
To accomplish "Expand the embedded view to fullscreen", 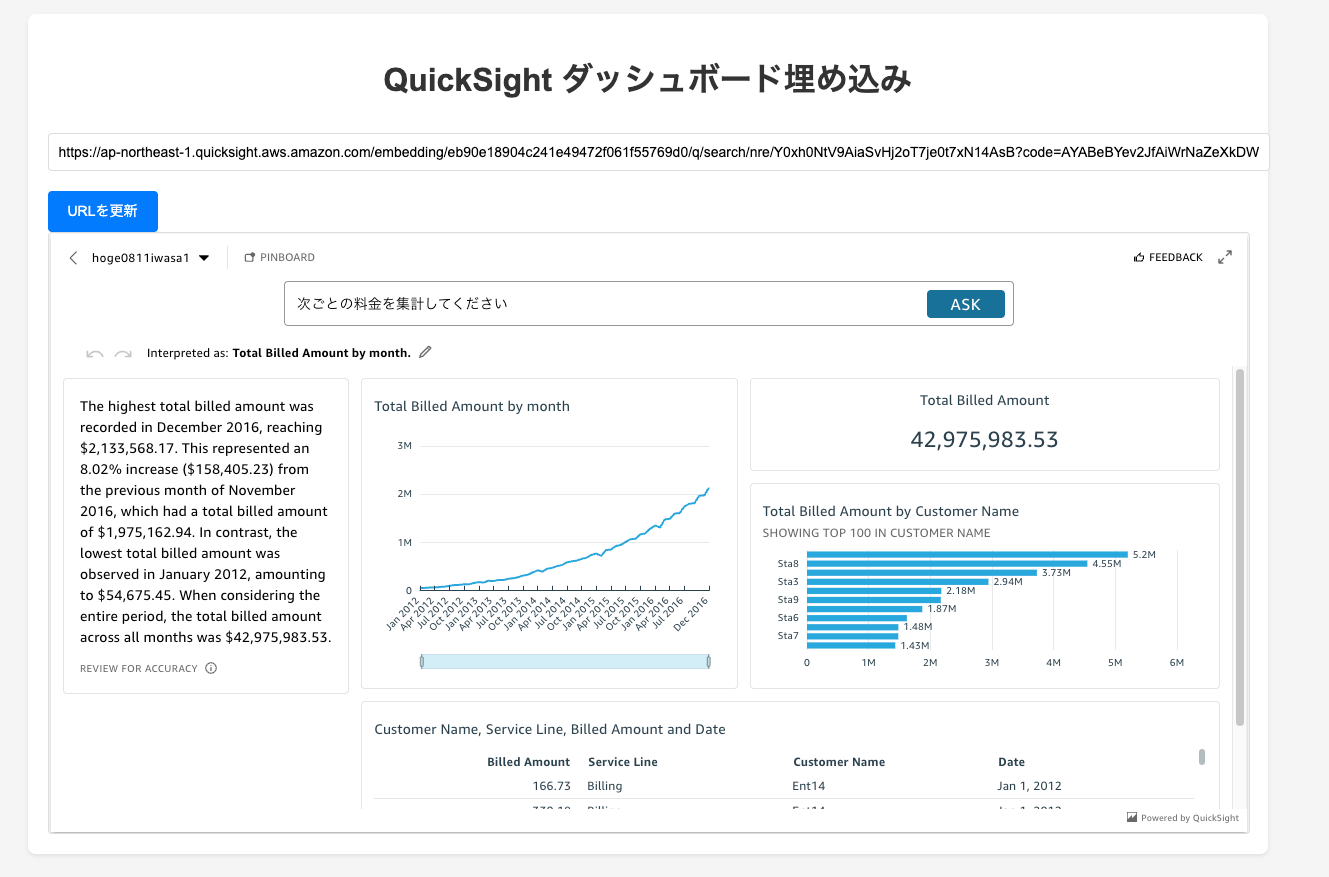I will pos(1225,258).
